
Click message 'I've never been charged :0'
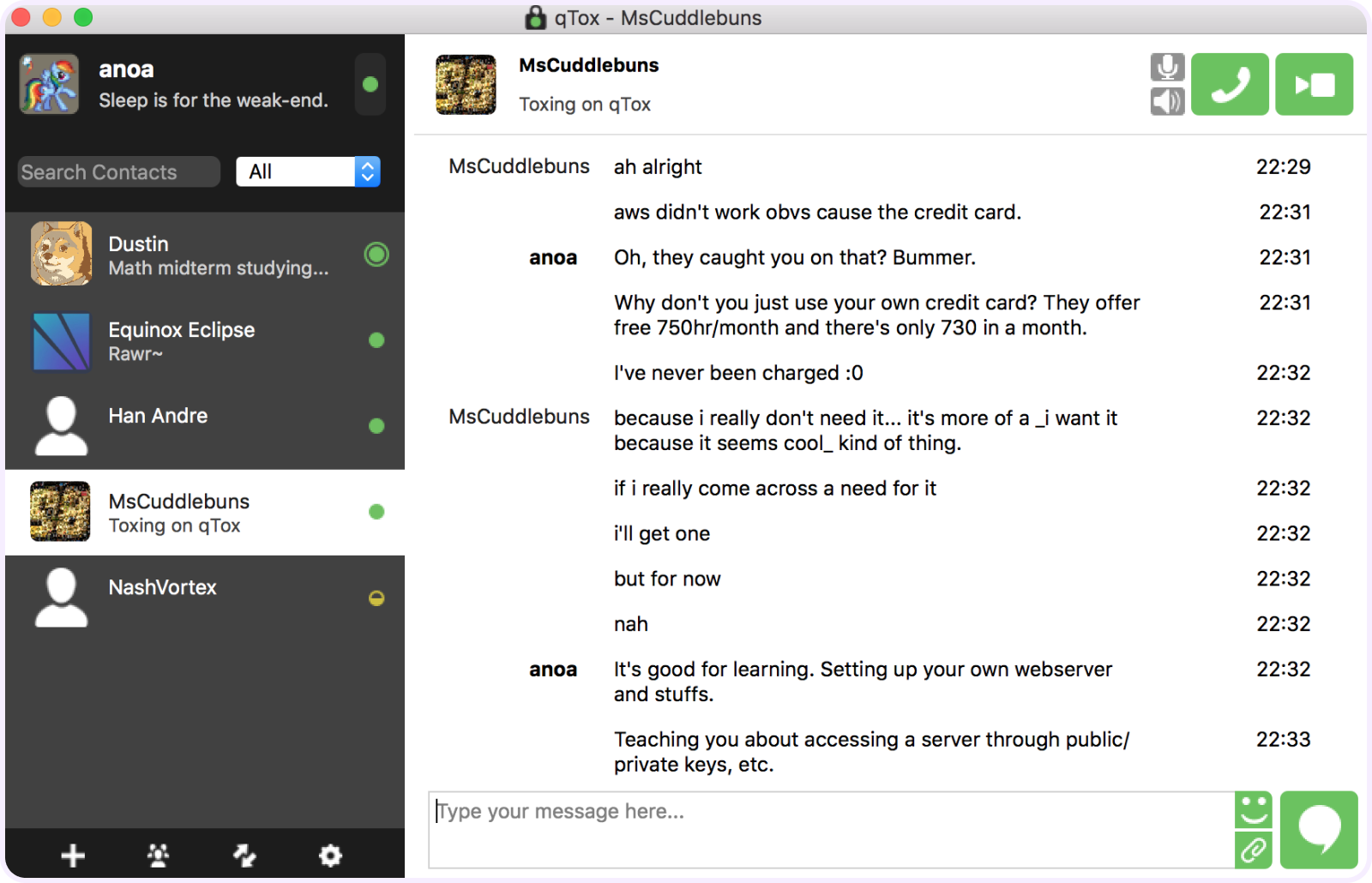738,373
